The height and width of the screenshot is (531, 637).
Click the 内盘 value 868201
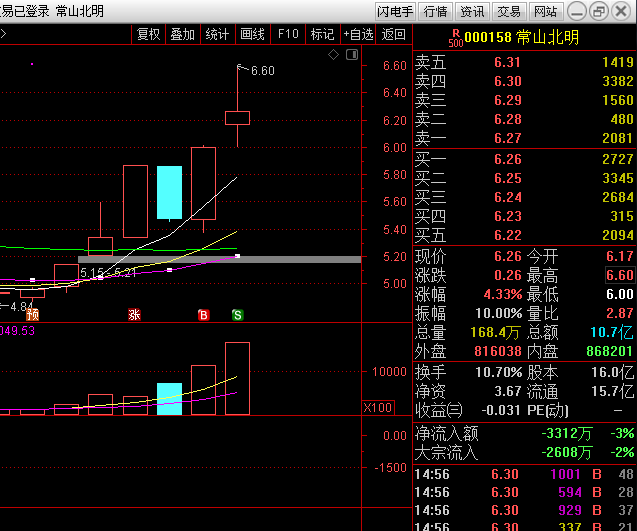coord(610,351)
